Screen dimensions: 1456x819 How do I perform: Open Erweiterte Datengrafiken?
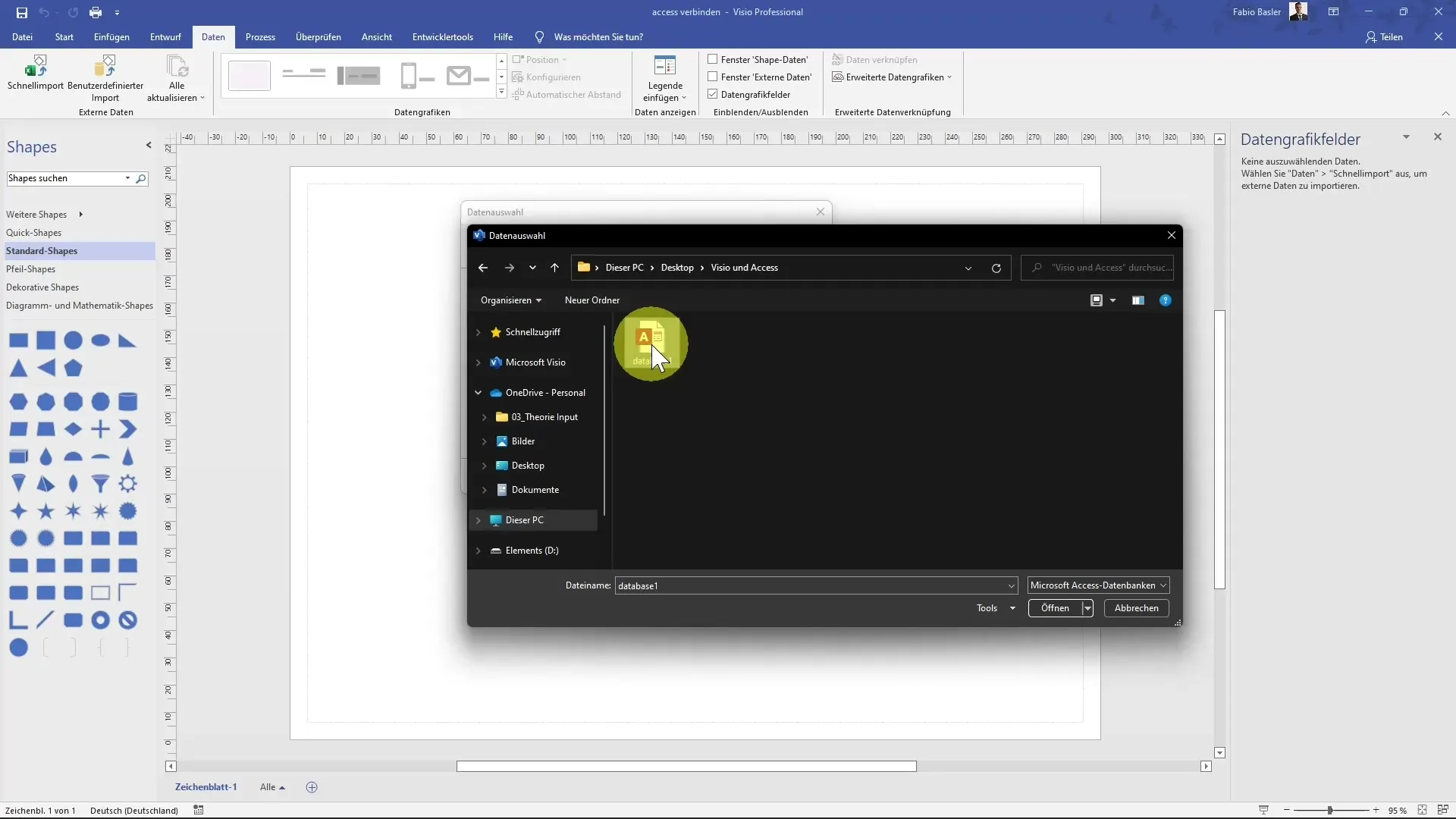tap(892, 77)
